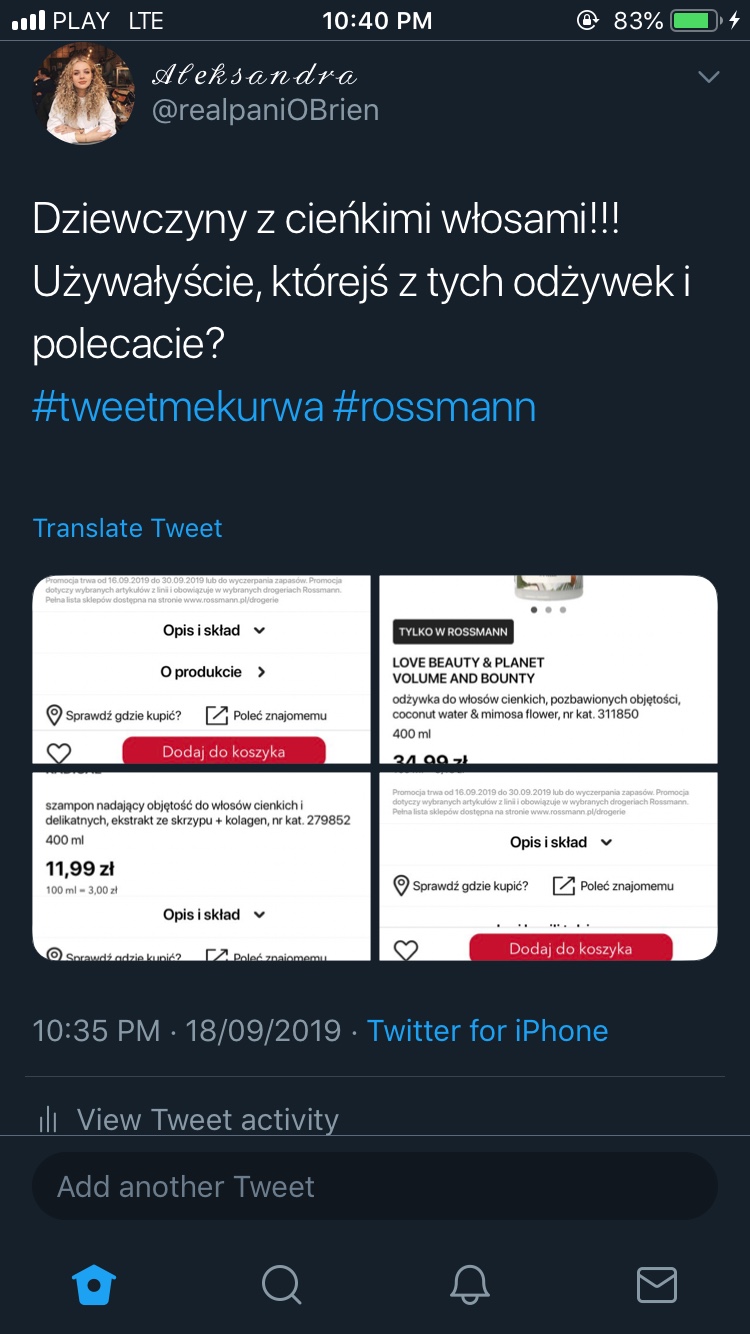
Task: Tap Twitter for iPhone source link
Action: pos(487,1031)
